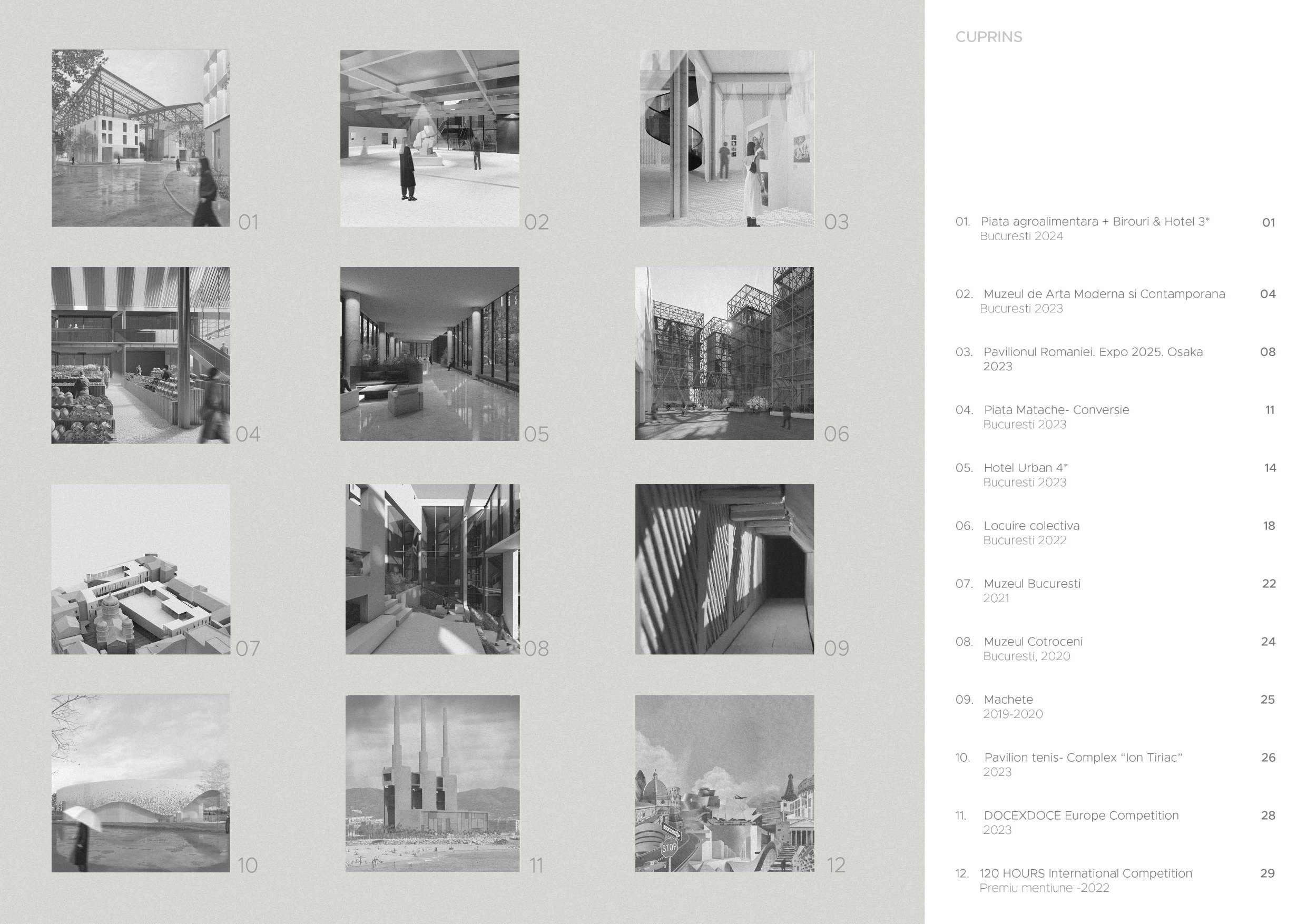Select Pavilionul Romaniei Expo 2025 Osaka entry

1093,352
